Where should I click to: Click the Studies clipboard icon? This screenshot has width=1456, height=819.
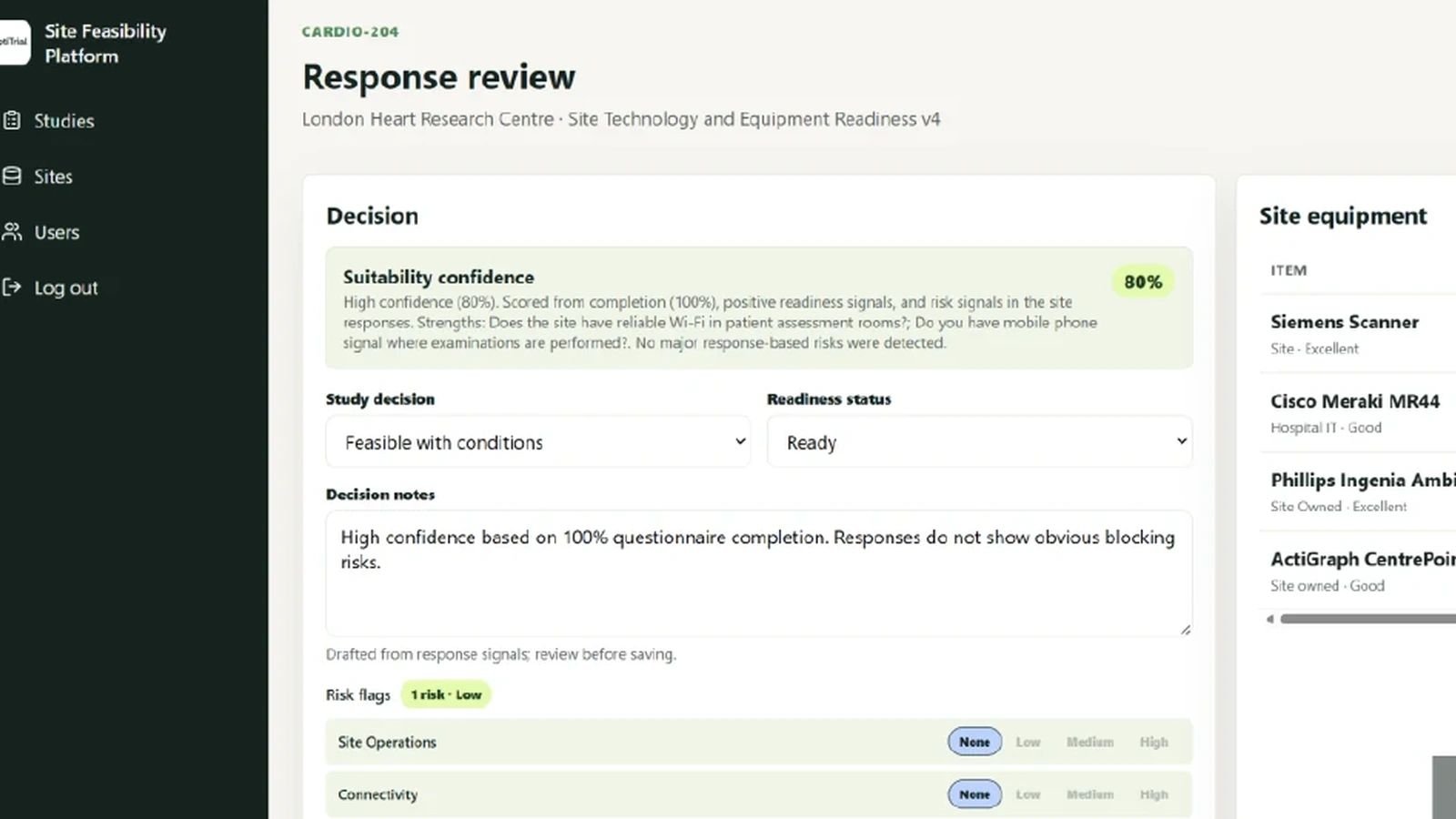pos(12,120)
